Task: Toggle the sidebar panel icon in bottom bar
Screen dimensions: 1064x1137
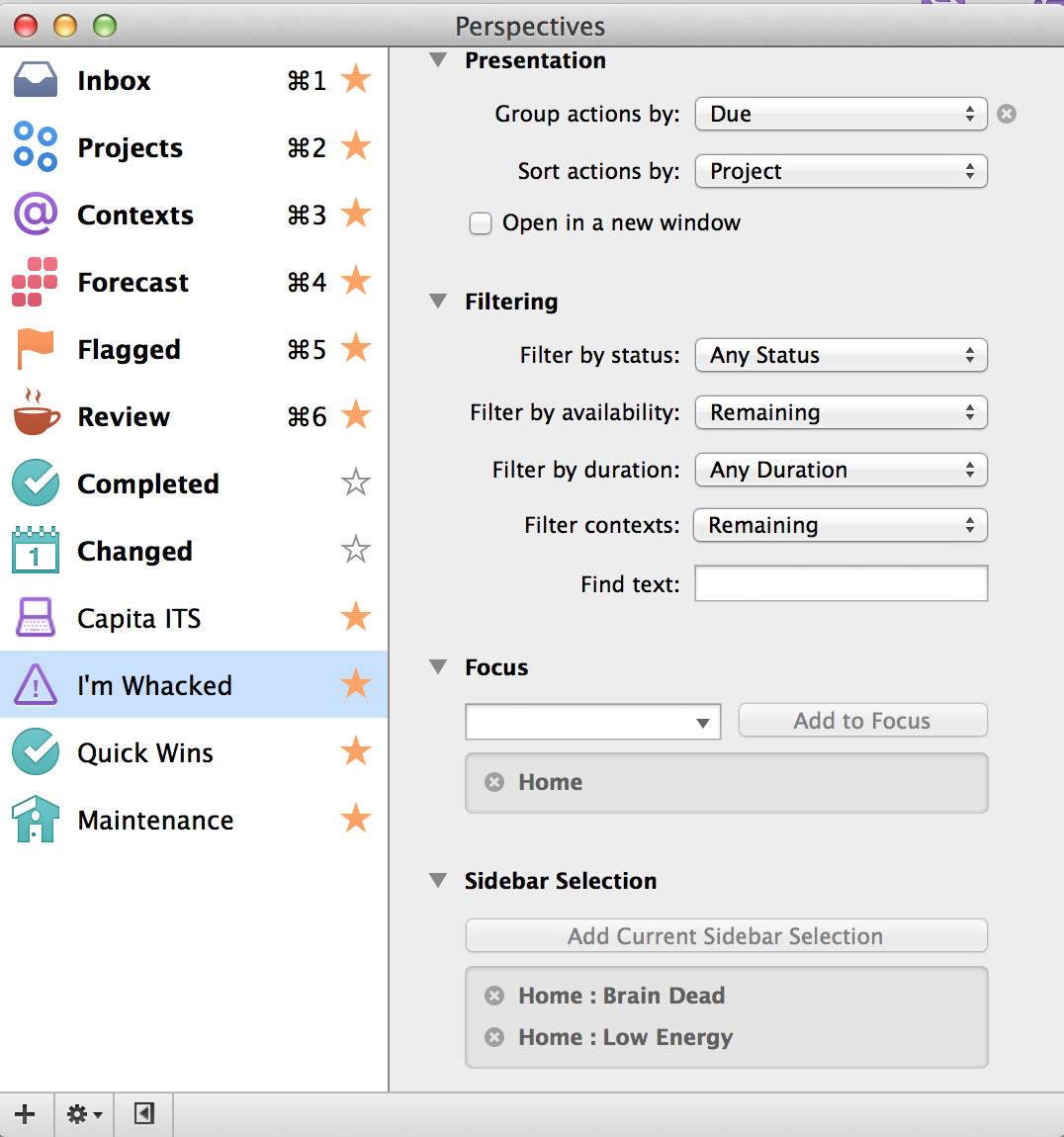Action: 144,1114
